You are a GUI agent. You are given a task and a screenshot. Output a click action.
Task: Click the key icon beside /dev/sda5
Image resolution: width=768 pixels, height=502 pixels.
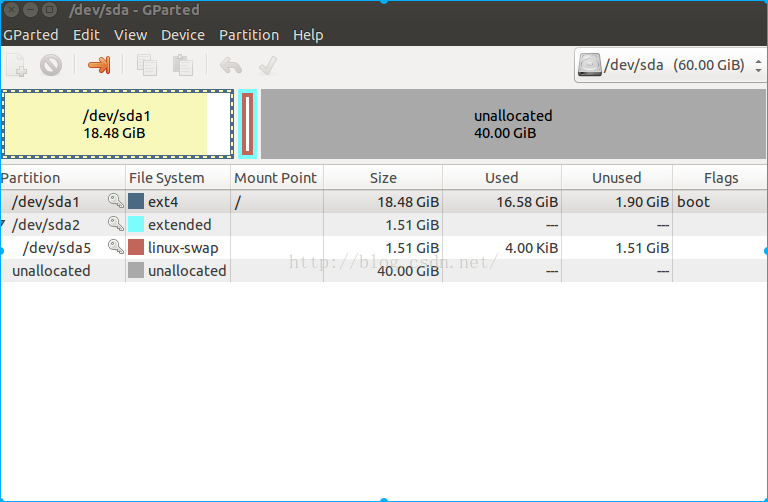click(116, 246)
